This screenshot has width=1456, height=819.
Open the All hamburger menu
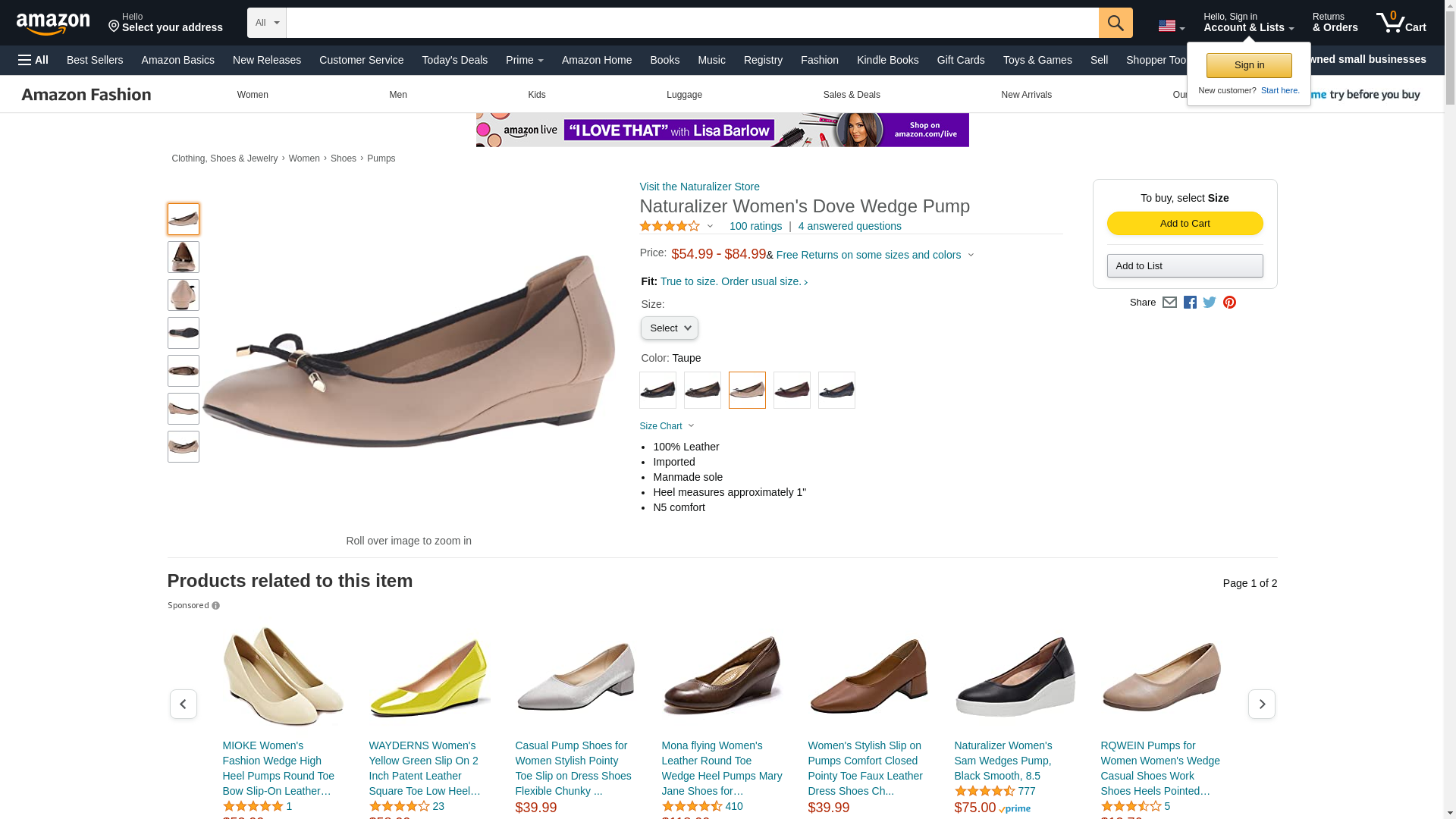click(x=33, y=60)
